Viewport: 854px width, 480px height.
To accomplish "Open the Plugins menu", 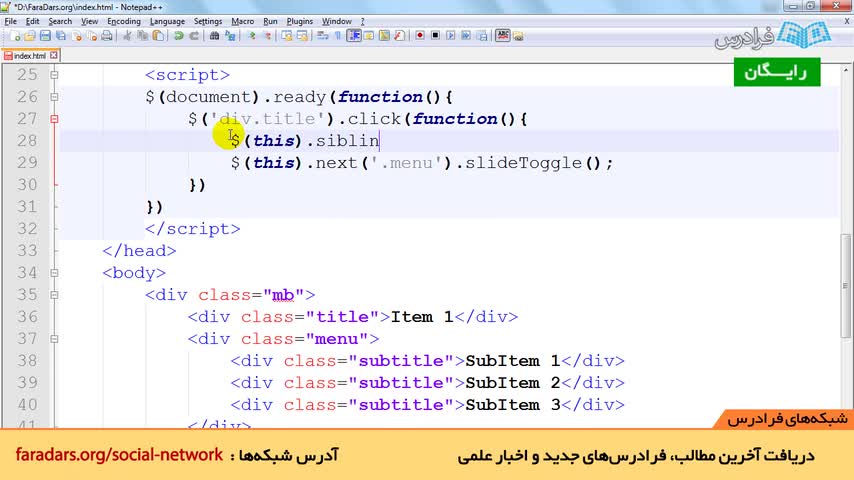I will click(x=300, y=21).
